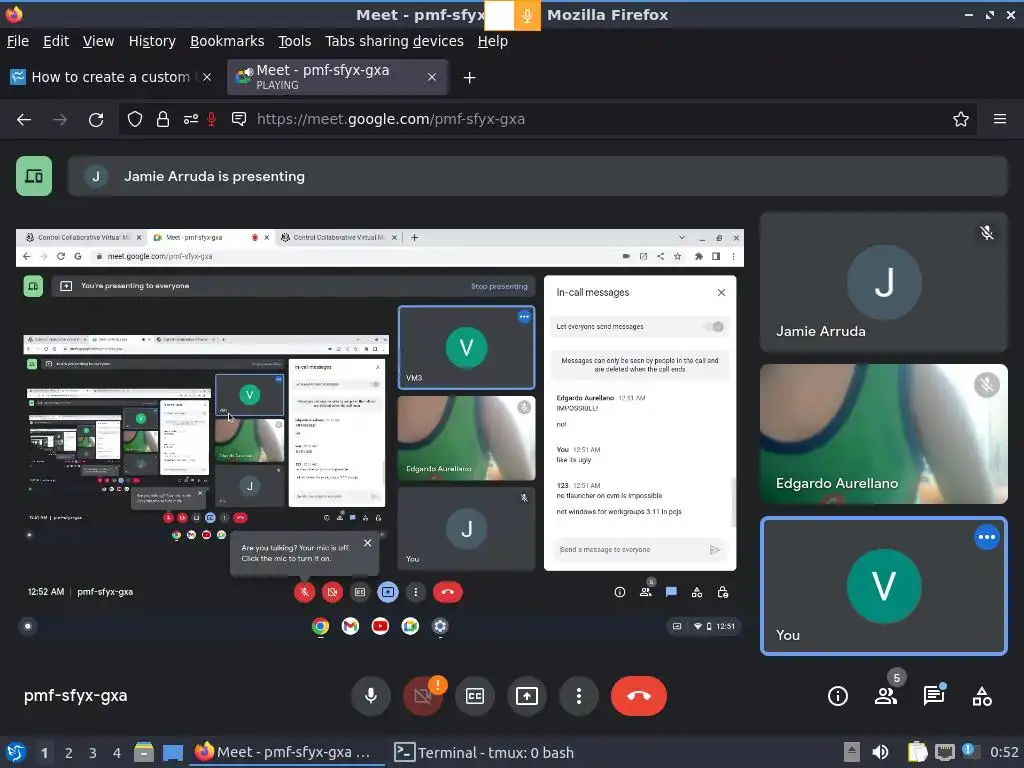The image size is (1024, 768).
Task: Toggle Let everyone send messages switch
Action: pos(716,327)
